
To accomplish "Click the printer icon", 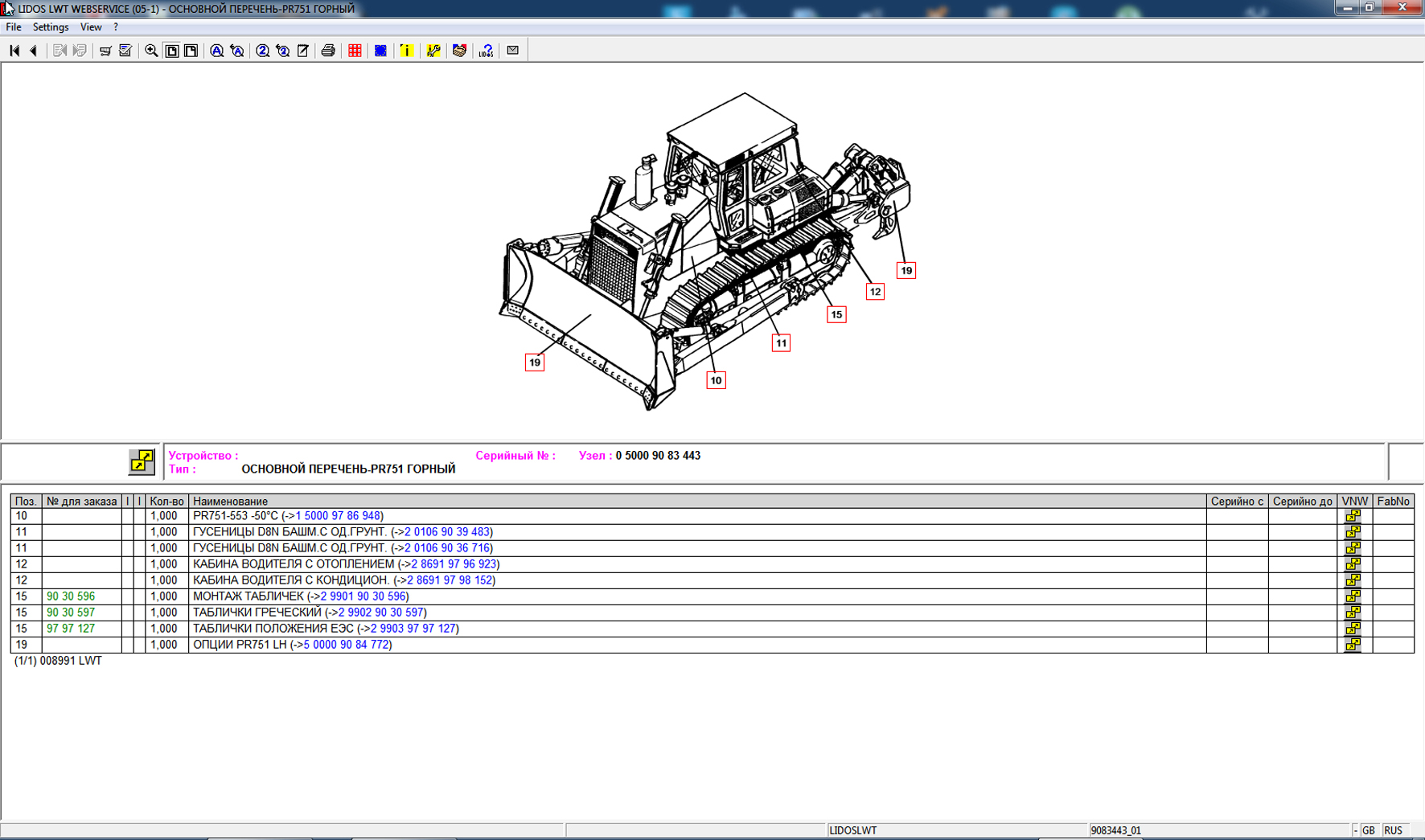I will click(x=328, y=51).
